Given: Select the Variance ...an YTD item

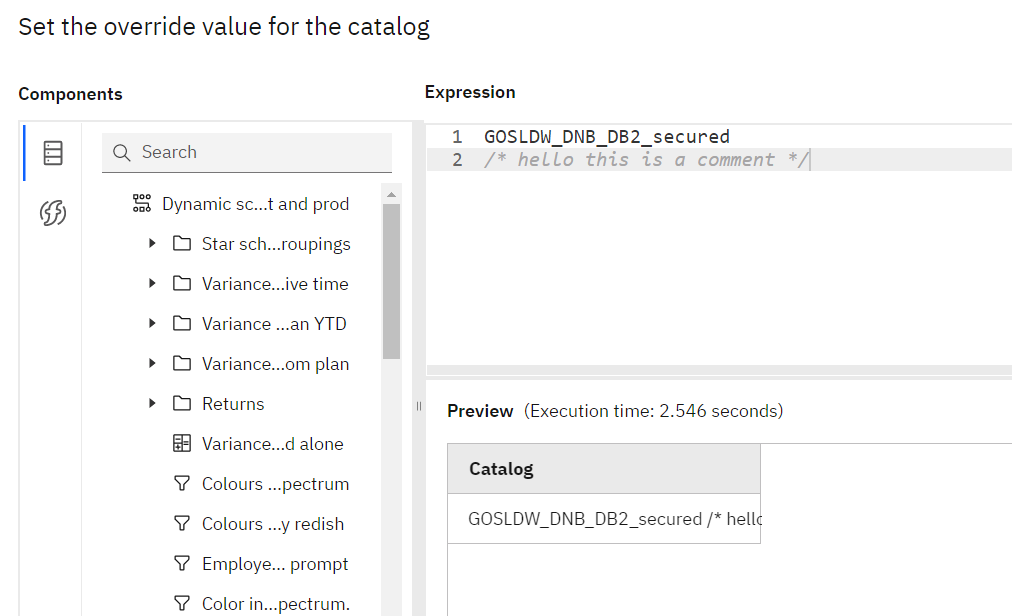Looking at the screenshot, I should click(274, 324).
